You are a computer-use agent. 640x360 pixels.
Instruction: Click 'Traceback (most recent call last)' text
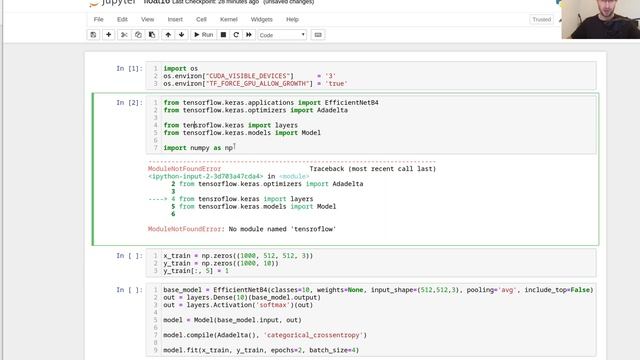click(x=372, y=169)
